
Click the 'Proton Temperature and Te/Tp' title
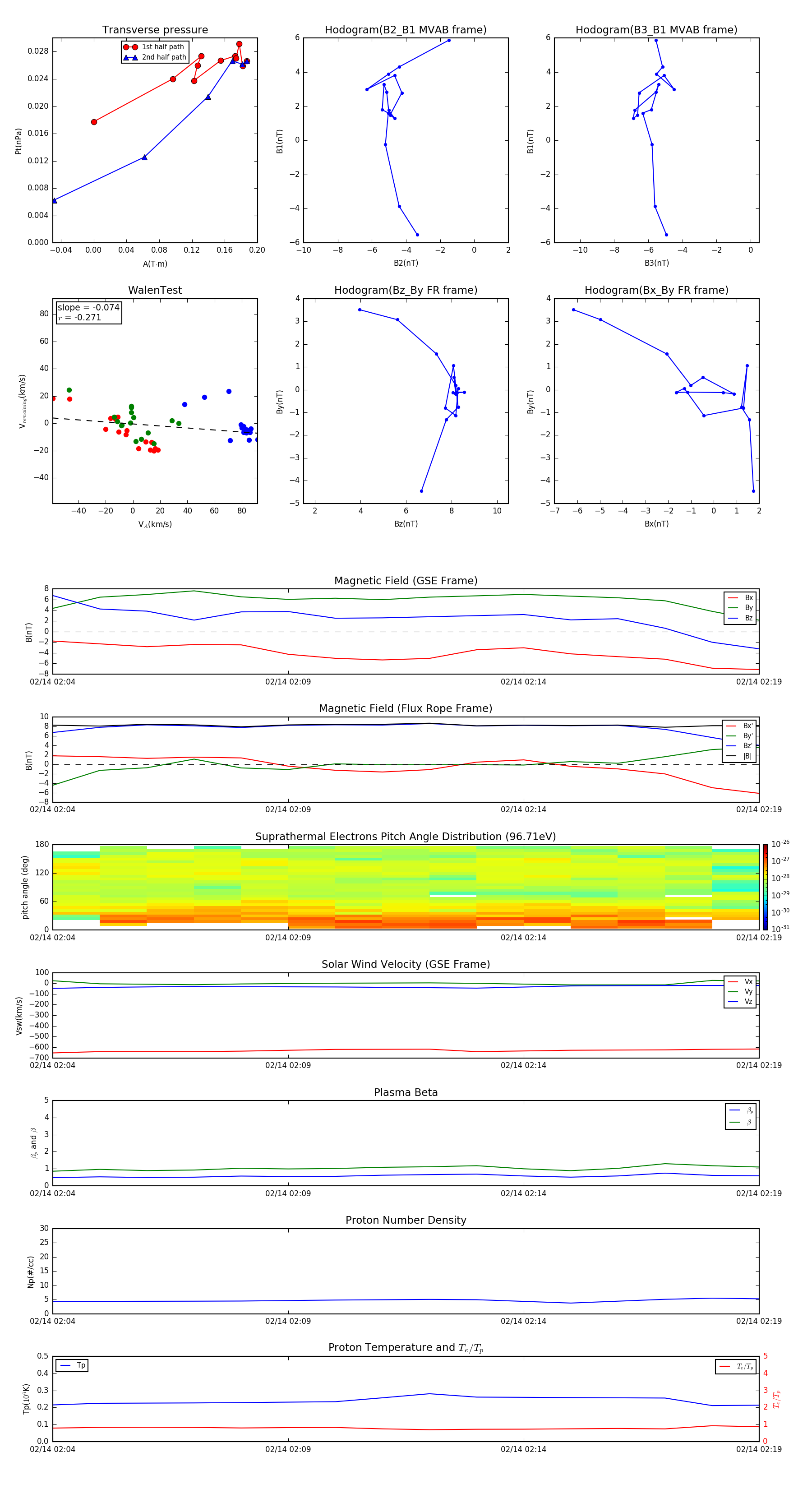point(406,1348)
